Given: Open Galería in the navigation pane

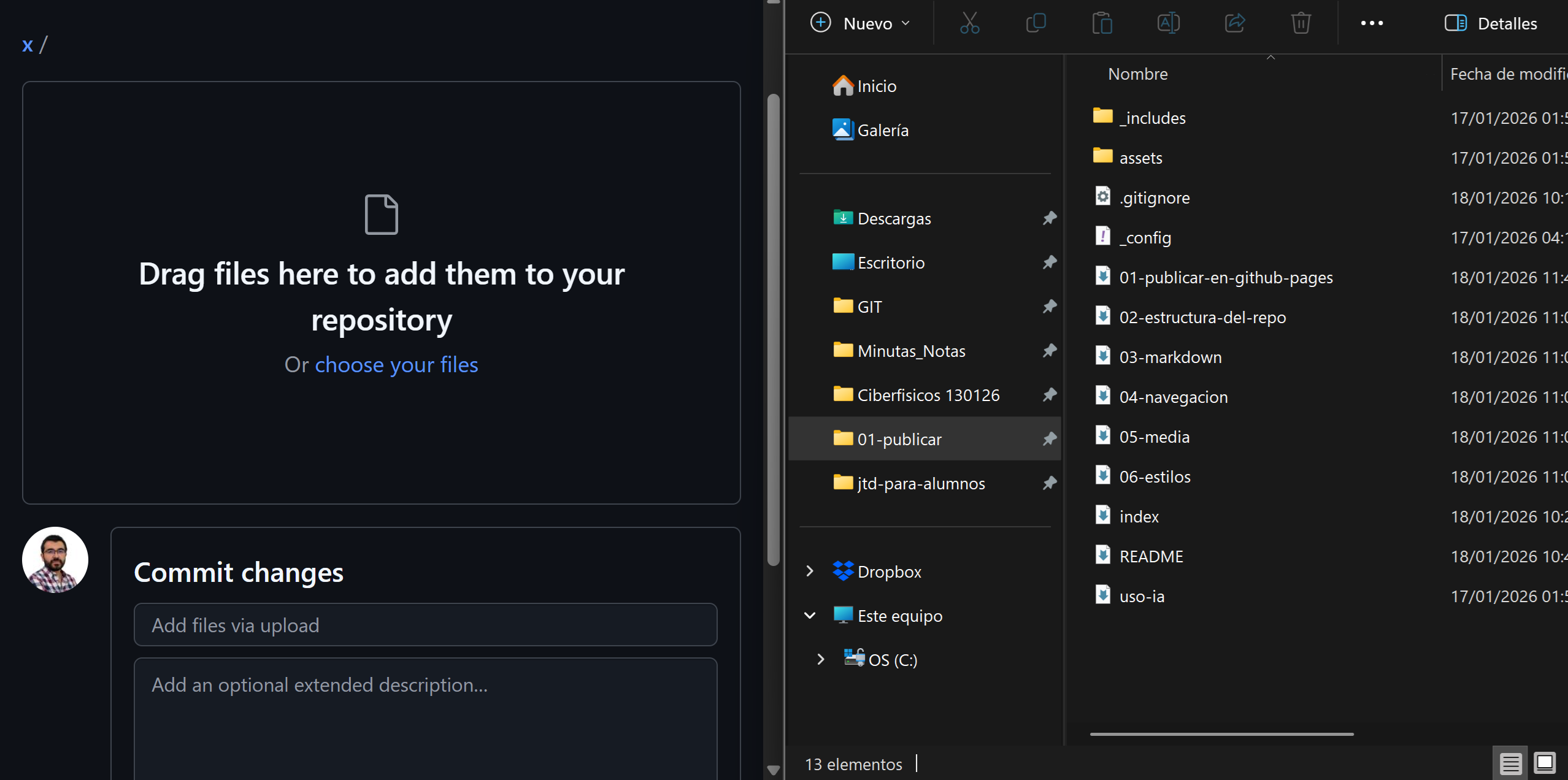Looking at the screenshot, I should coord(882,130).
